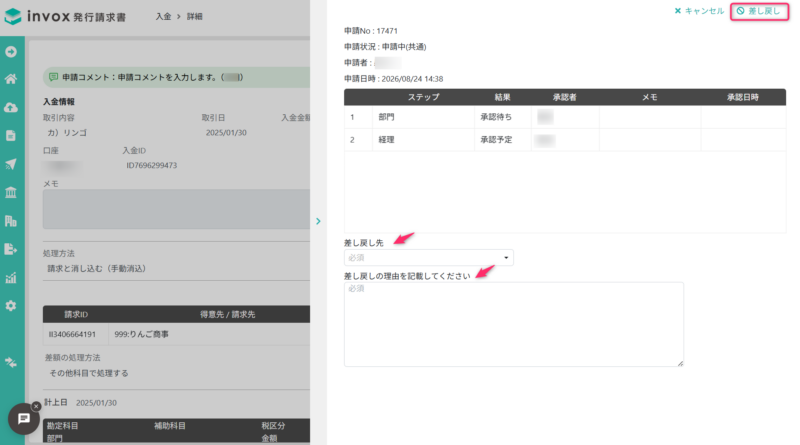
Task: Click the 承認待ち result cell
Action: tap(503, 117)
